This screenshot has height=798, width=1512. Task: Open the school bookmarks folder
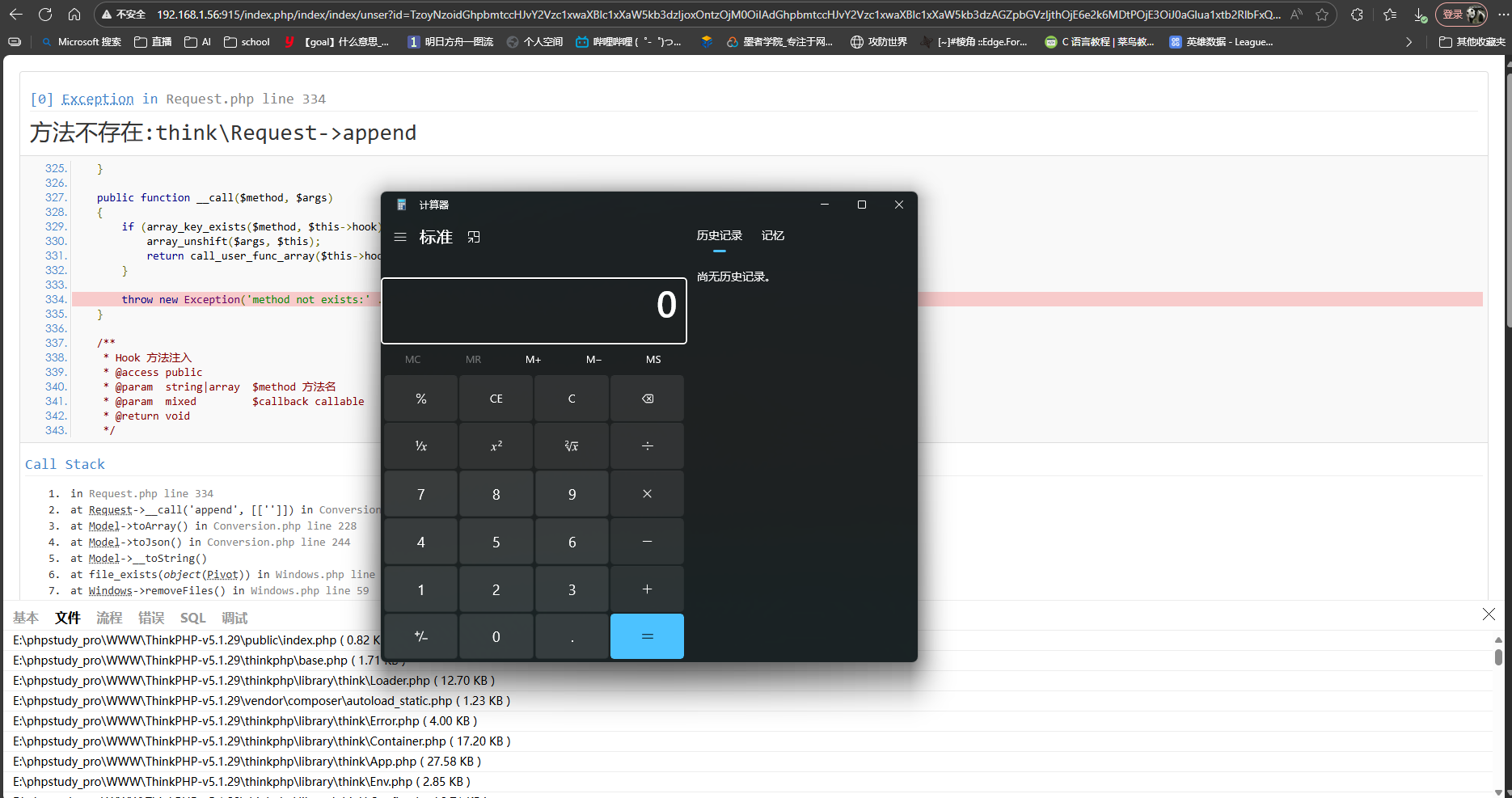point(247,42)
